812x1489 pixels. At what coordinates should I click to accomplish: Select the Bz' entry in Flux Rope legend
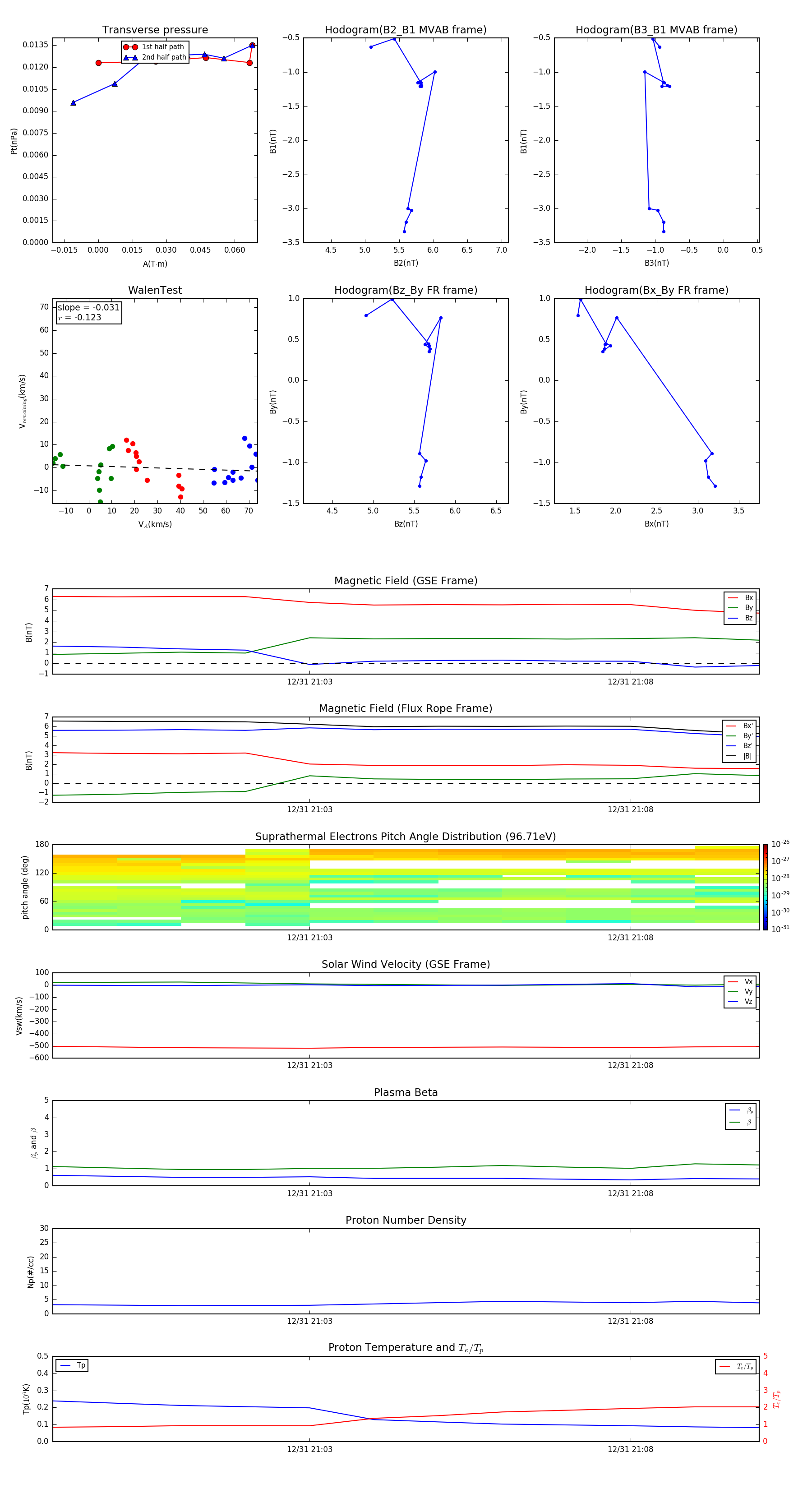[x=739, y=746]
